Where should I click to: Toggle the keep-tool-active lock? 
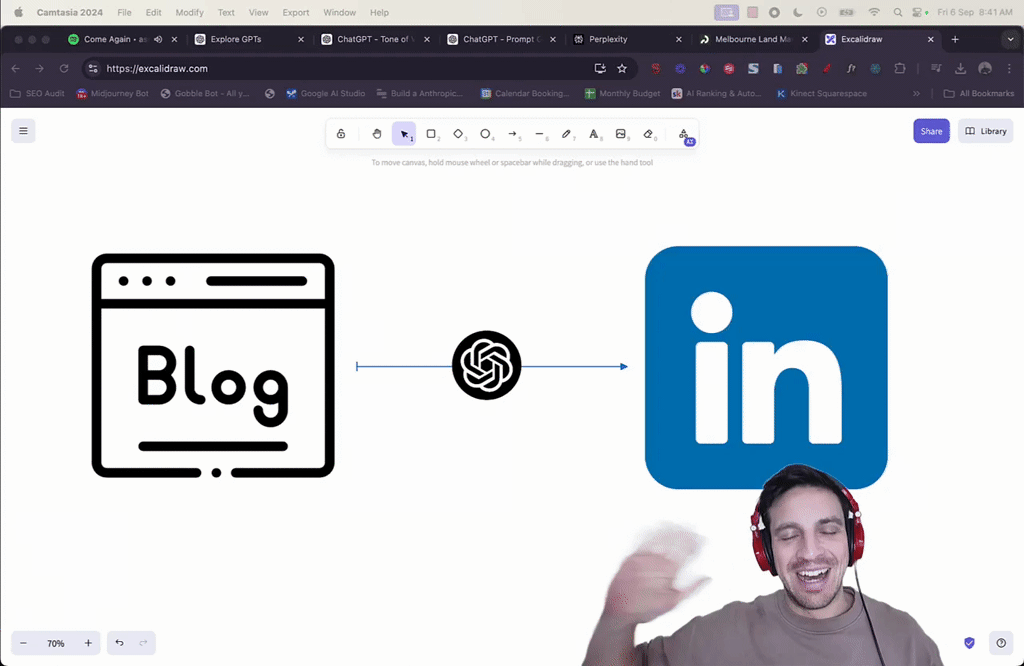coord(341,134)
